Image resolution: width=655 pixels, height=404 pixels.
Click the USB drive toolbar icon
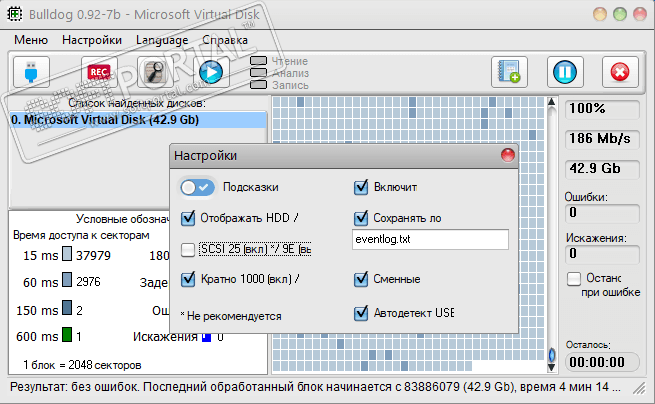(x=31, y=72)
